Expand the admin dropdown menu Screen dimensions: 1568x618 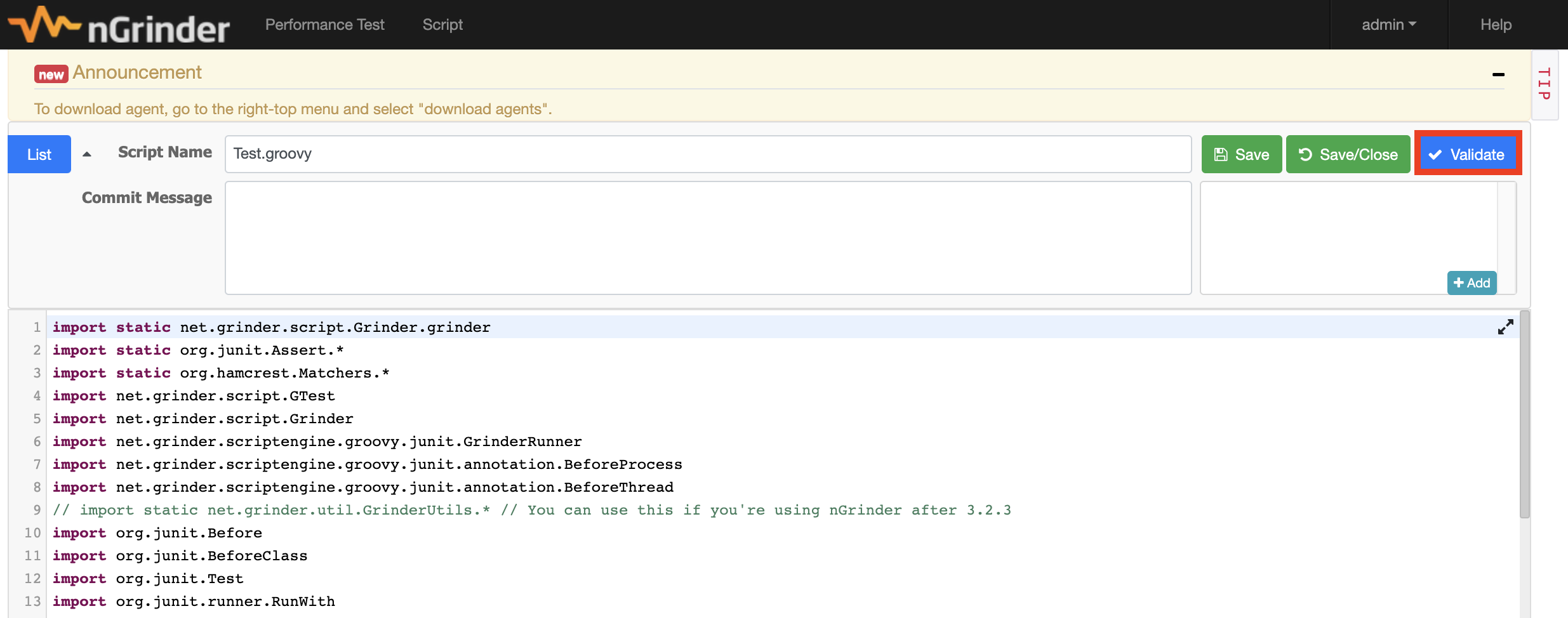pos(1388,25)
